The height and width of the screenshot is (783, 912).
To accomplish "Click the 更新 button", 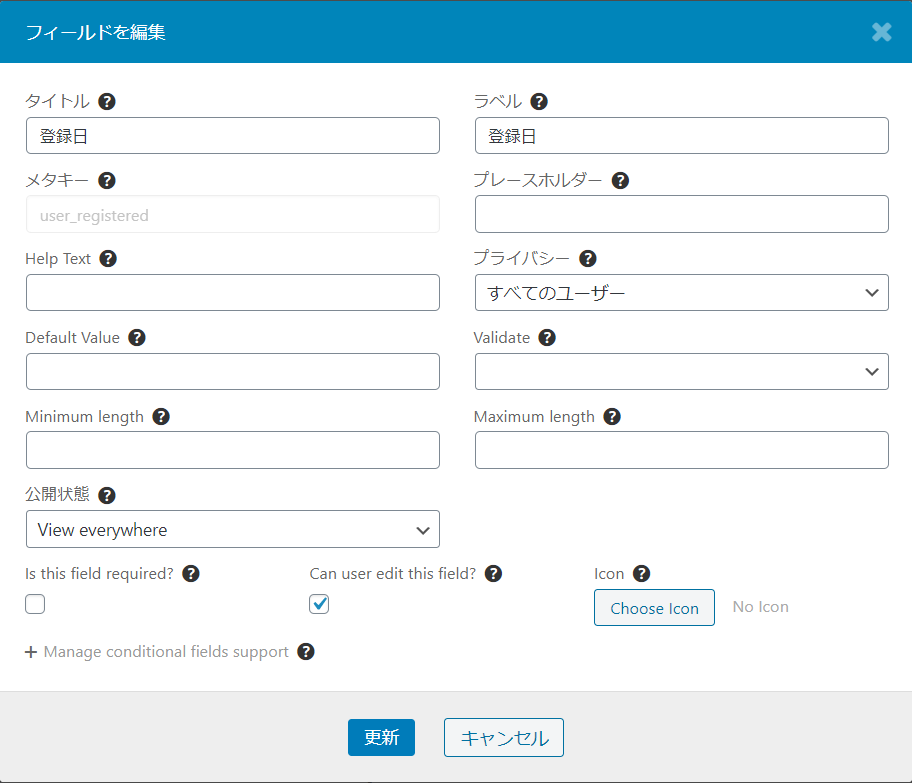I will [382, 738].
